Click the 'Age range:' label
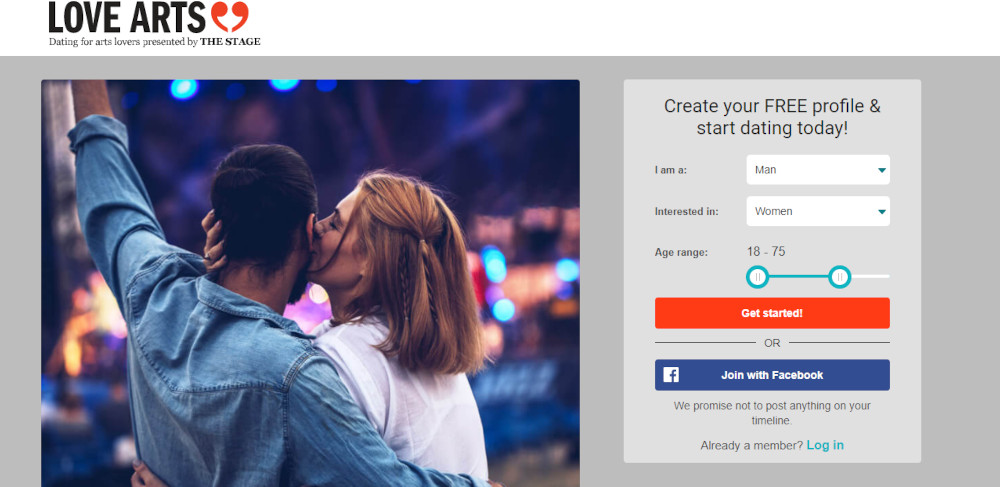 tap(681, 252)
